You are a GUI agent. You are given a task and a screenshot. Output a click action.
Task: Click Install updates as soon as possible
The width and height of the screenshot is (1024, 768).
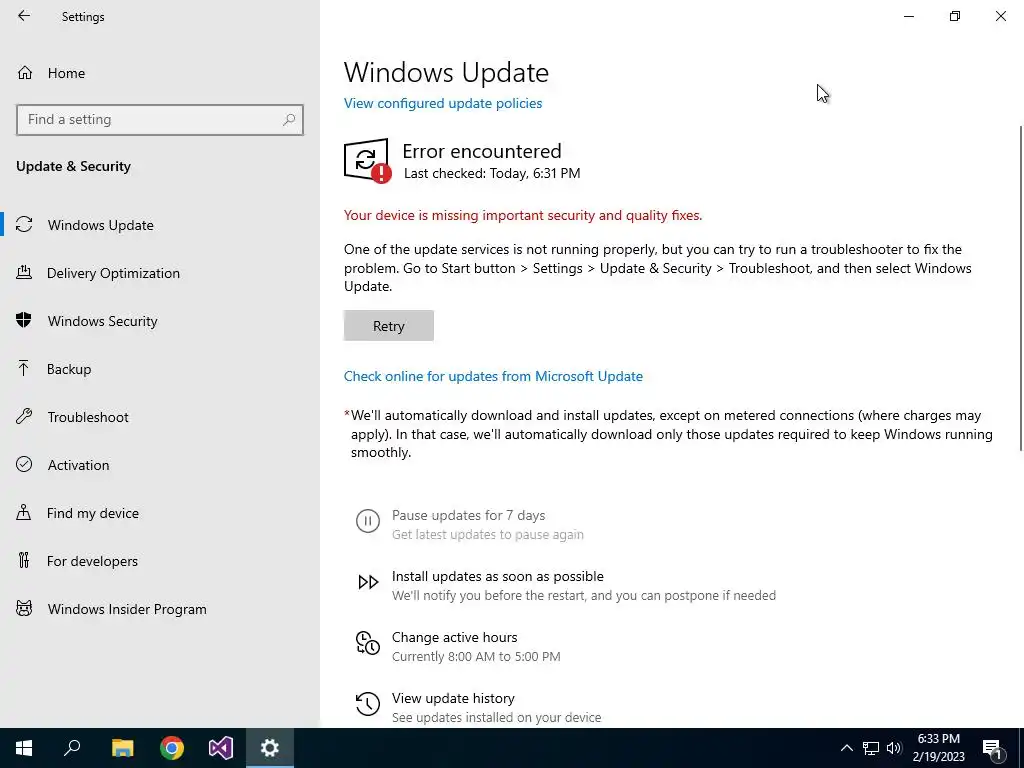(498, 576)
